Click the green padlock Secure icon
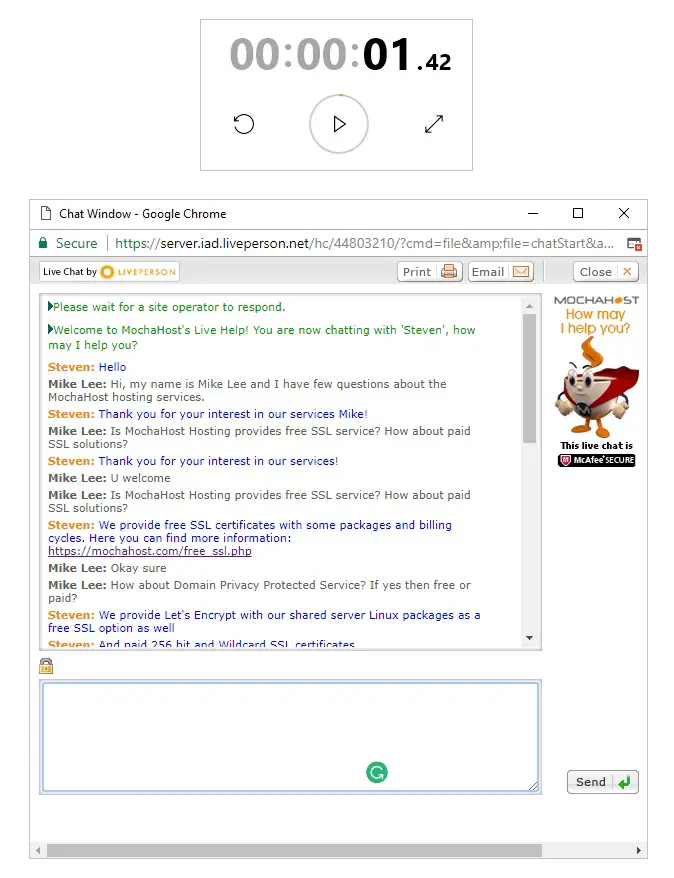 [x=43, y=243]
